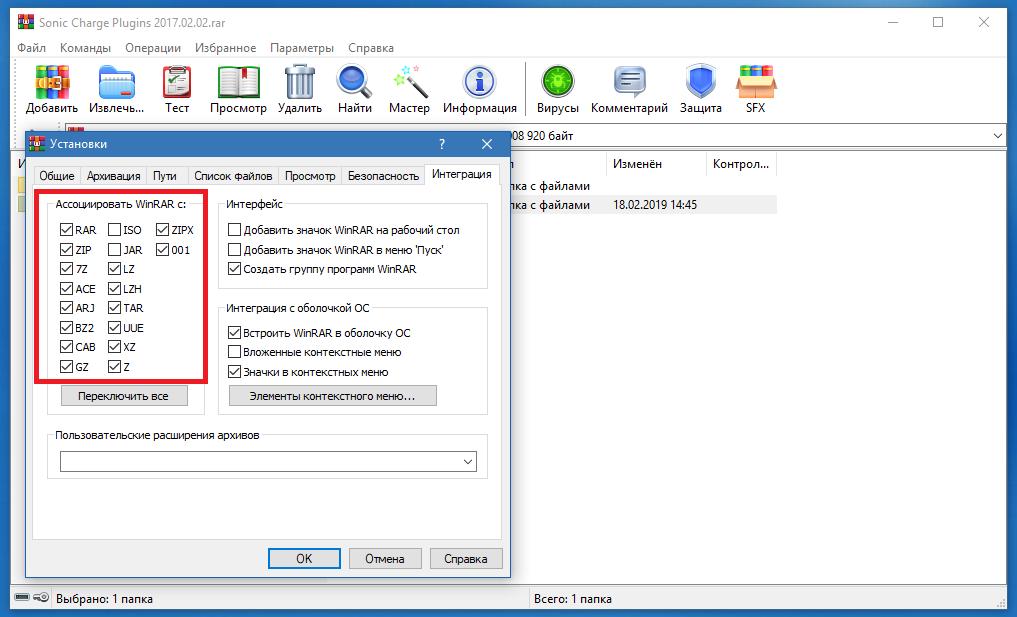Click the Отмена button
The width and height of the screenshot is (1017, 617).
[x=385, y=559]
